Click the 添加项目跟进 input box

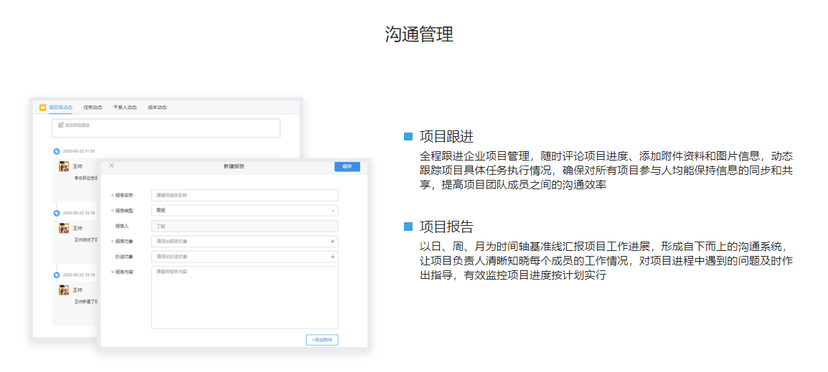[x=166, y=128]
